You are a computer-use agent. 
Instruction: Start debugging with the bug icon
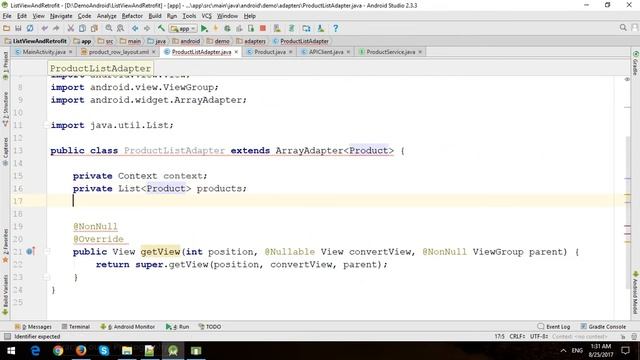click(x=227, y=28)
